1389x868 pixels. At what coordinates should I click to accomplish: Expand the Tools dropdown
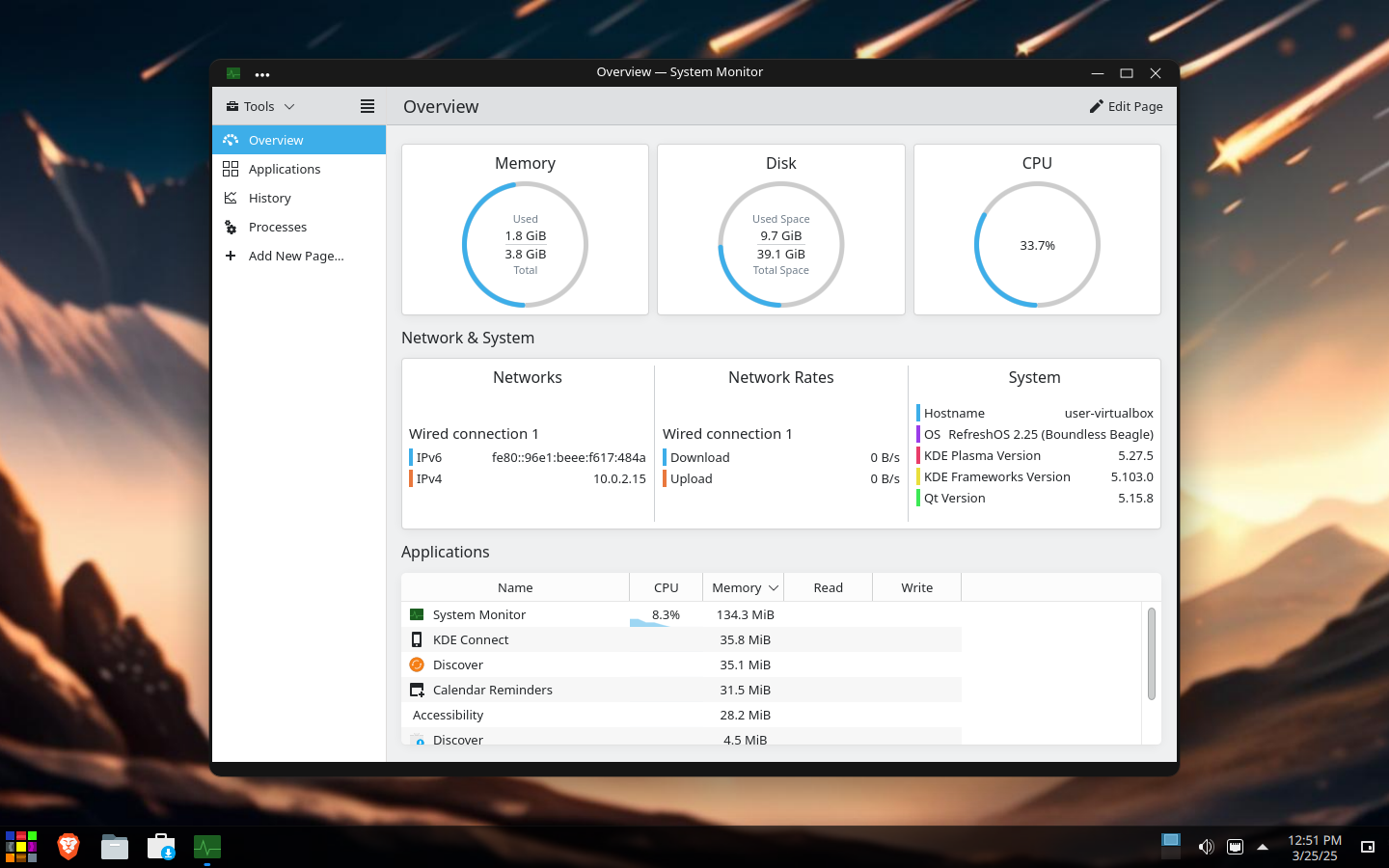coord(260,106)
